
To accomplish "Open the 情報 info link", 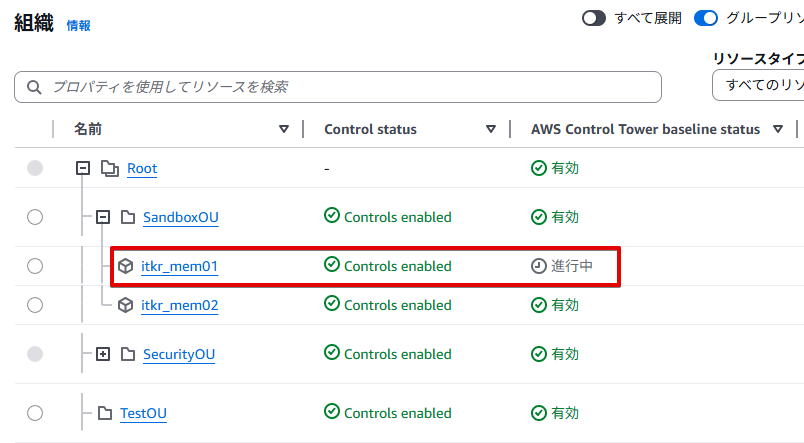I will 78,26.
